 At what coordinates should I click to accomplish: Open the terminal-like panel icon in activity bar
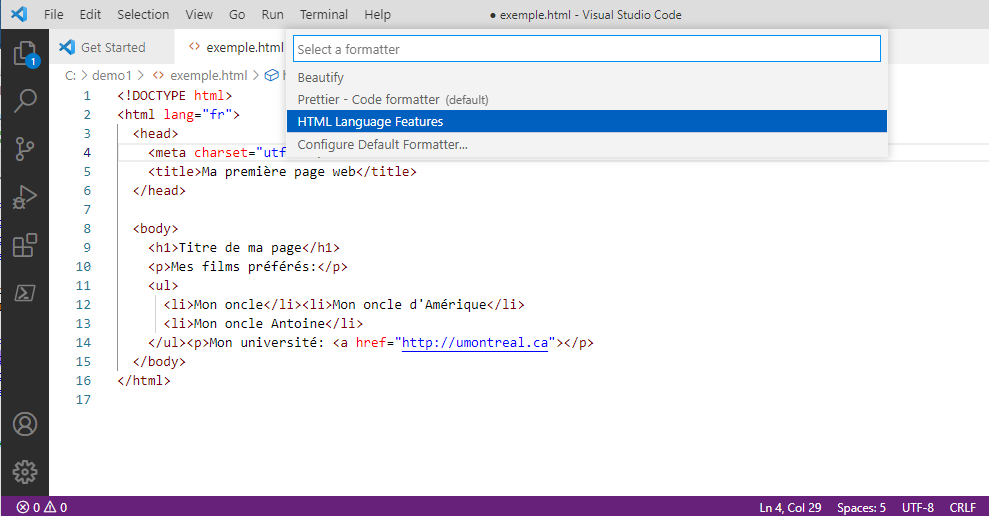point(25,293)
